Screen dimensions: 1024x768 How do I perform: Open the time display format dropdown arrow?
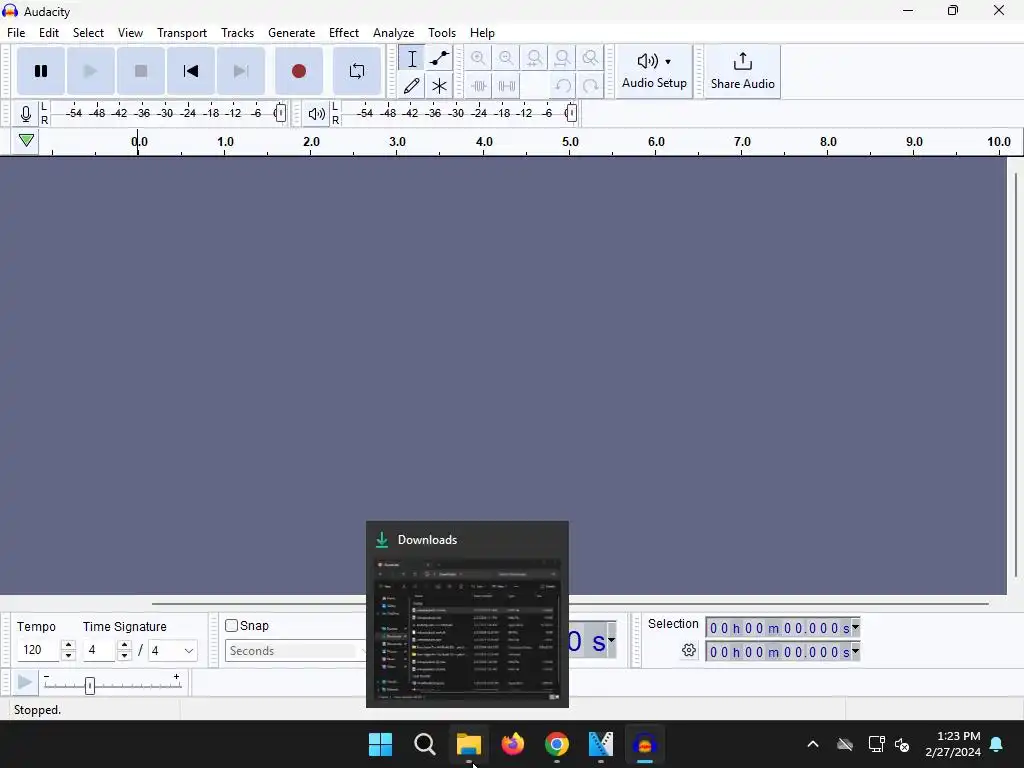tap(611, 639)
